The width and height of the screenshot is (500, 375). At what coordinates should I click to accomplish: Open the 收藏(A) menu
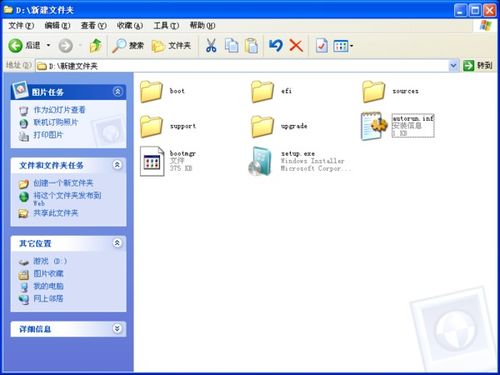pyautogui.click(x=130, y=25)
